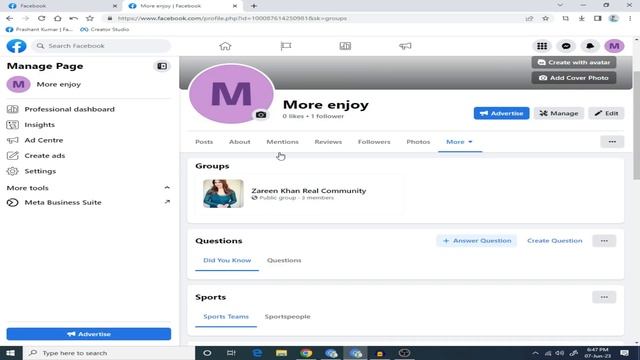The height and width of the screenshot is (360, 640).
Task: Open Meta Business Suite external link arrow
Action: click(x=167, y=202)
